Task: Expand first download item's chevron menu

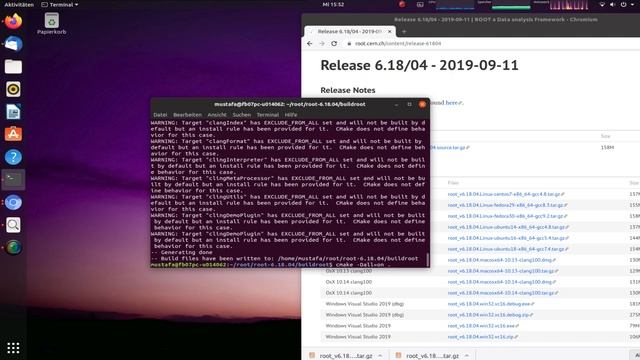Action: click(380, 356)
